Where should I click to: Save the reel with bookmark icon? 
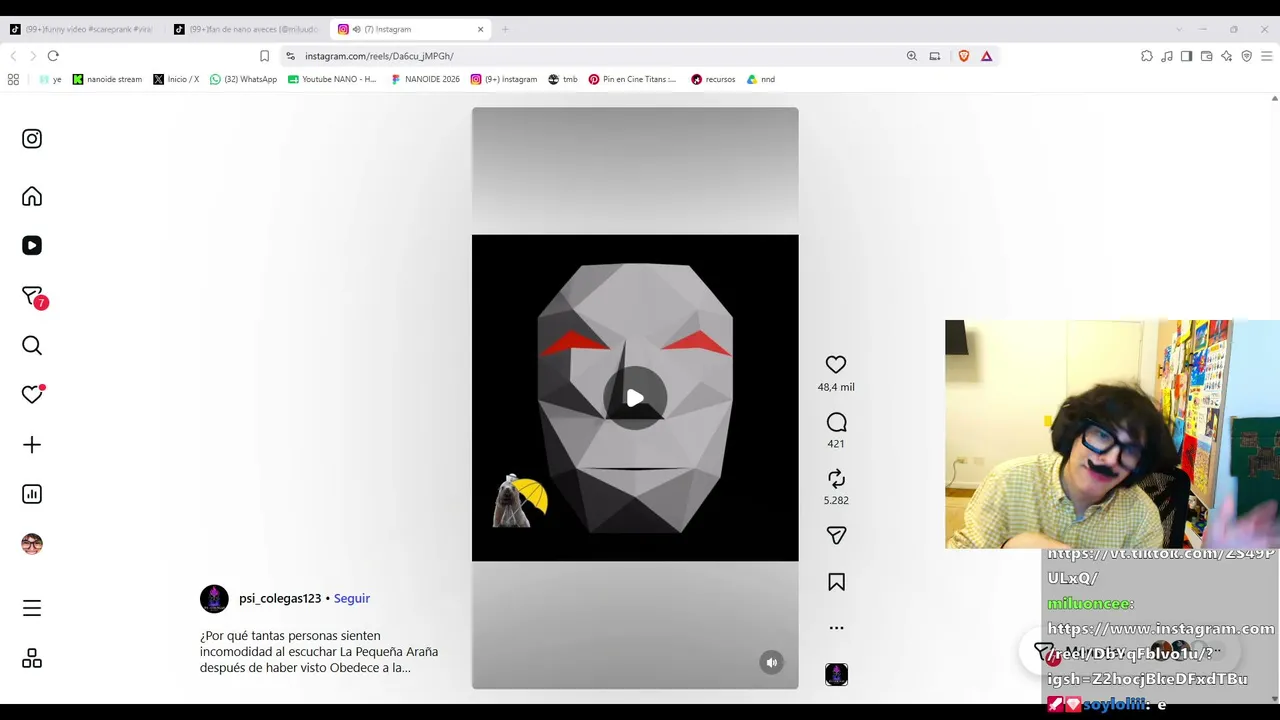point(836,582)
